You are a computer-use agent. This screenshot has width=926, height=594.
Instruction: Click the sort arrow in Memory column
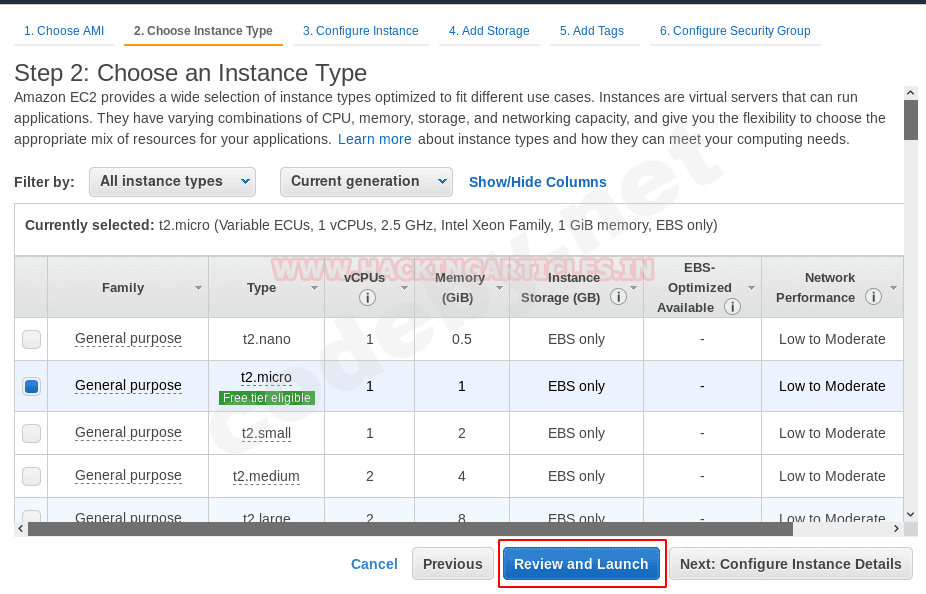click(x=498, y=288)
